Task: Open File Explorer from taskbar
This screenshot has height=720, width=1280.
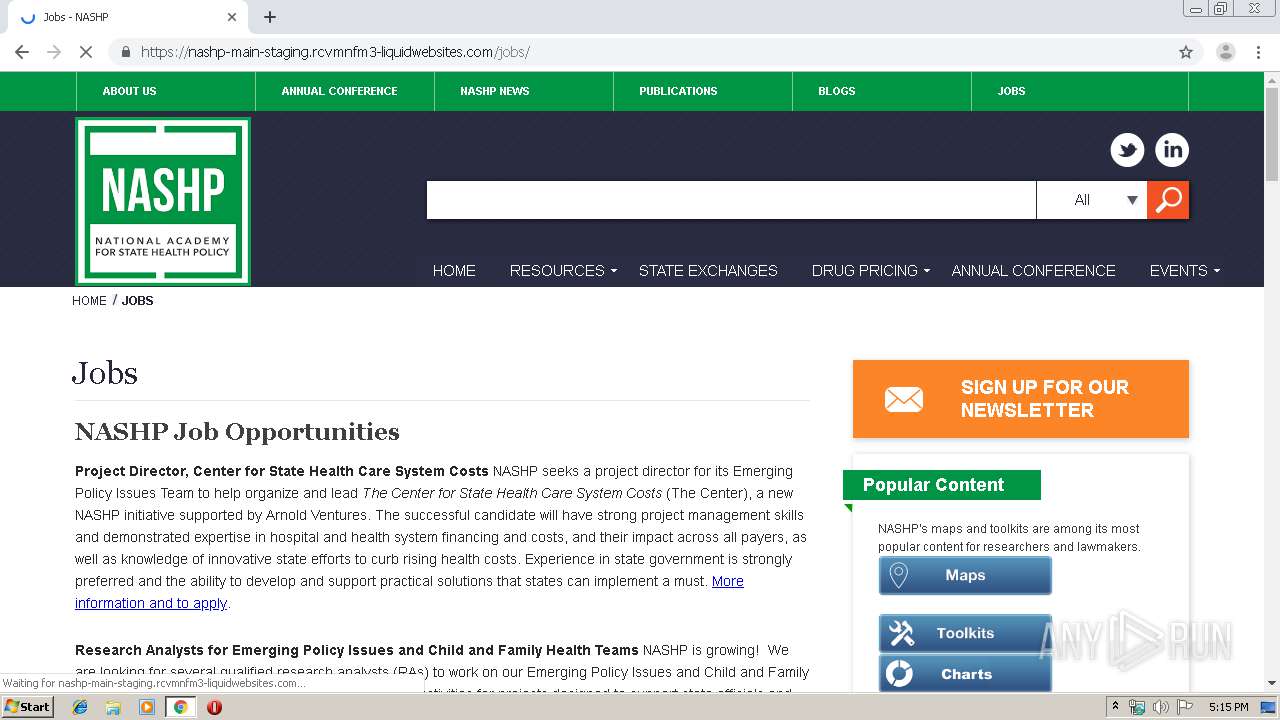Action: click(113, 707)
